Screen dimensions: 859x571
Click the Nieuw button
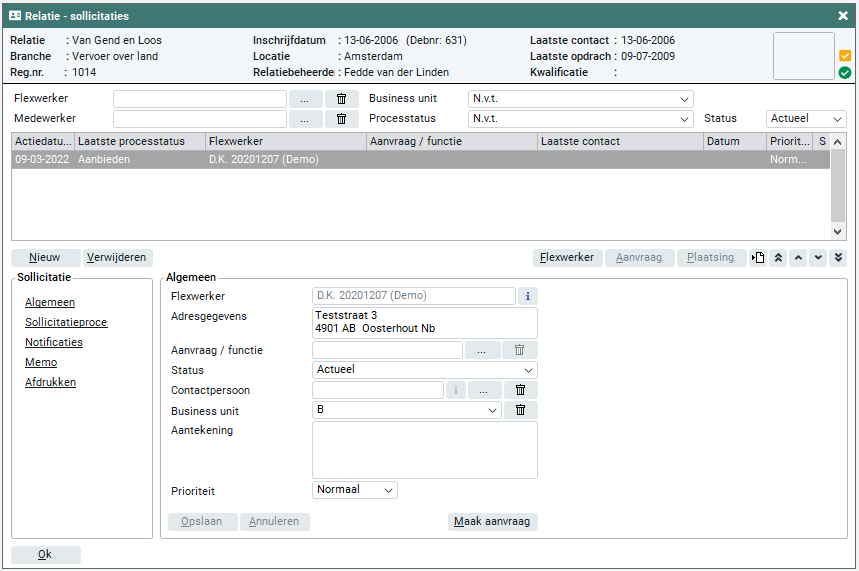pyautogui.click(x=45, y=258)
